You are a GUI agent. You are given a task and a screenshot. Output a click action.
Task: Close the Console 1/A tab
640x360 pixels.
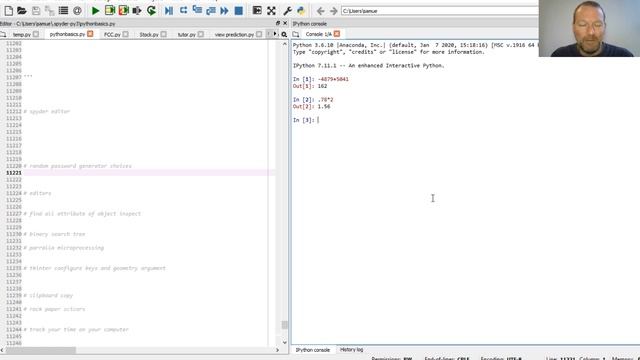coord(337,34)
